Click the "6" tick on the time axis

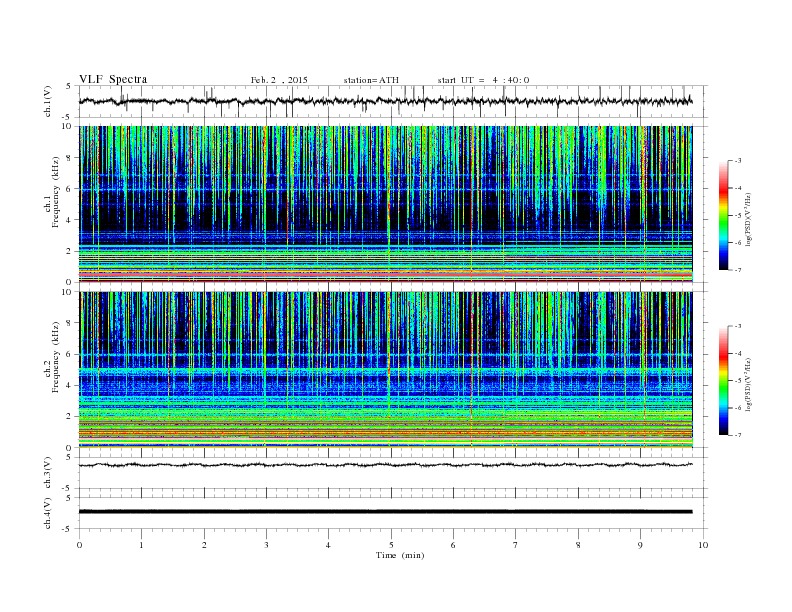pyautogui.click(x=453, y=545)
